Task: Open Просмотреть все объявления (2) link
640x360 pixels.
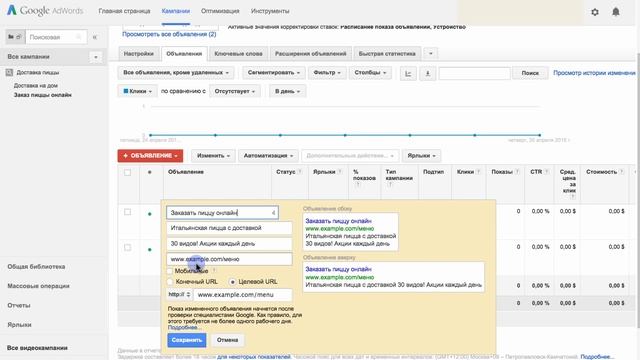Action: click(x=169, y=34)
